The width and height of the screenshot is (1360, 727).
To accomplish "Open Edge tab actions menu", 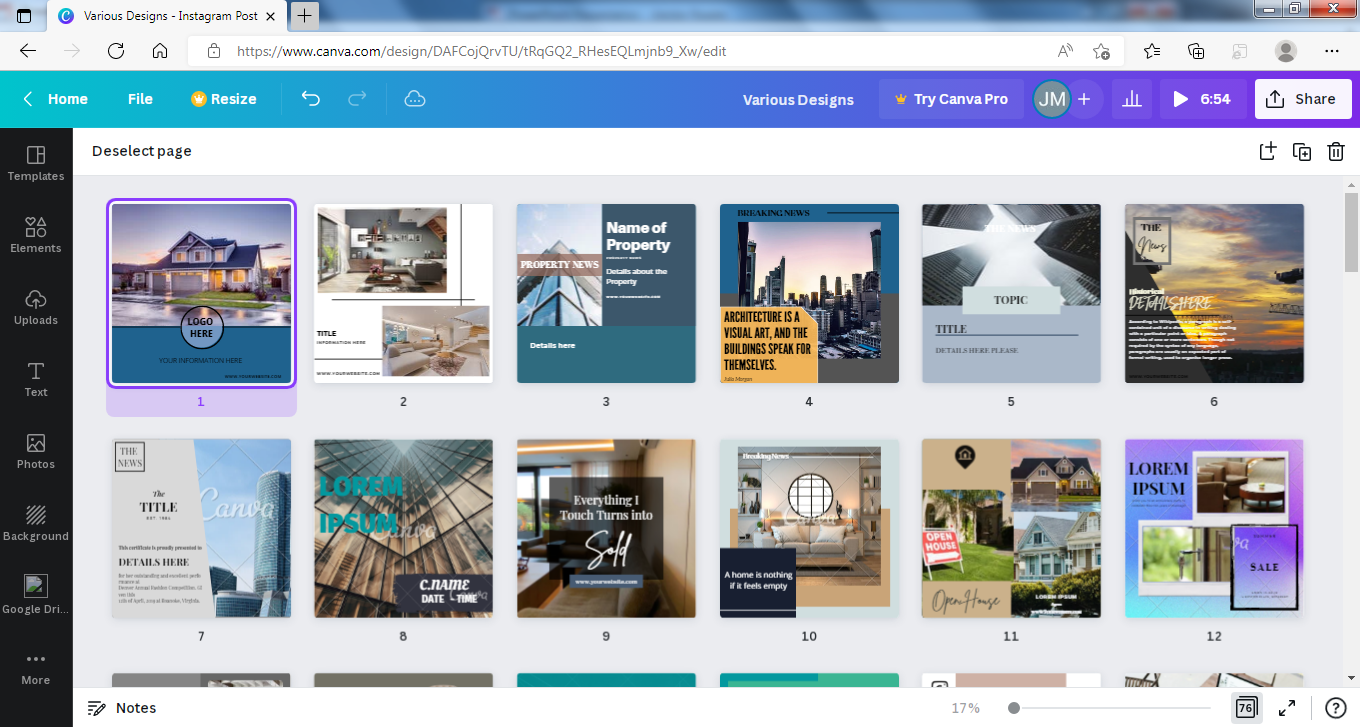I will tap(24, 16).
